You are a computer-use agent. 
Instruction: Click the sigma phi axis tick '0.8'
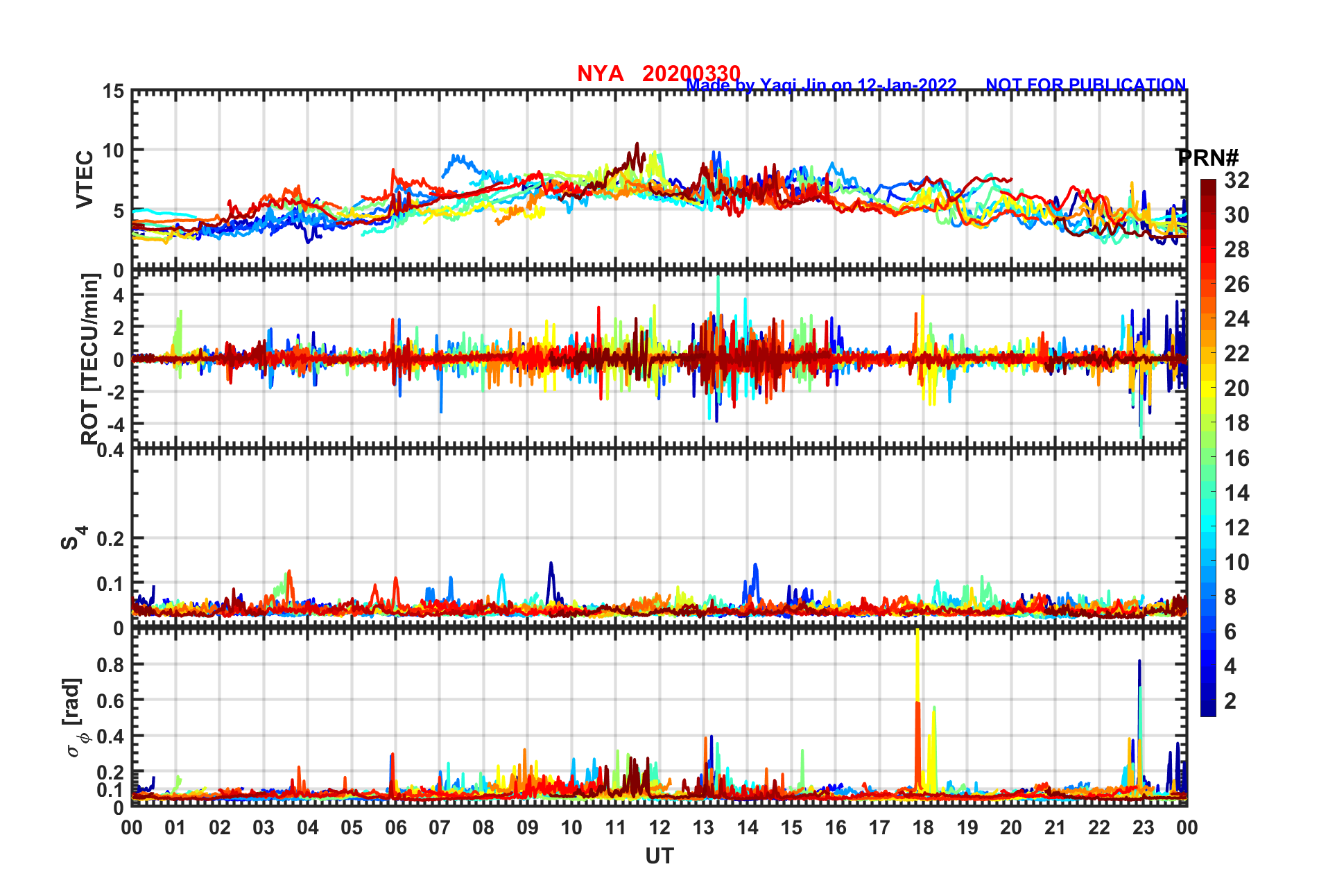111,664
